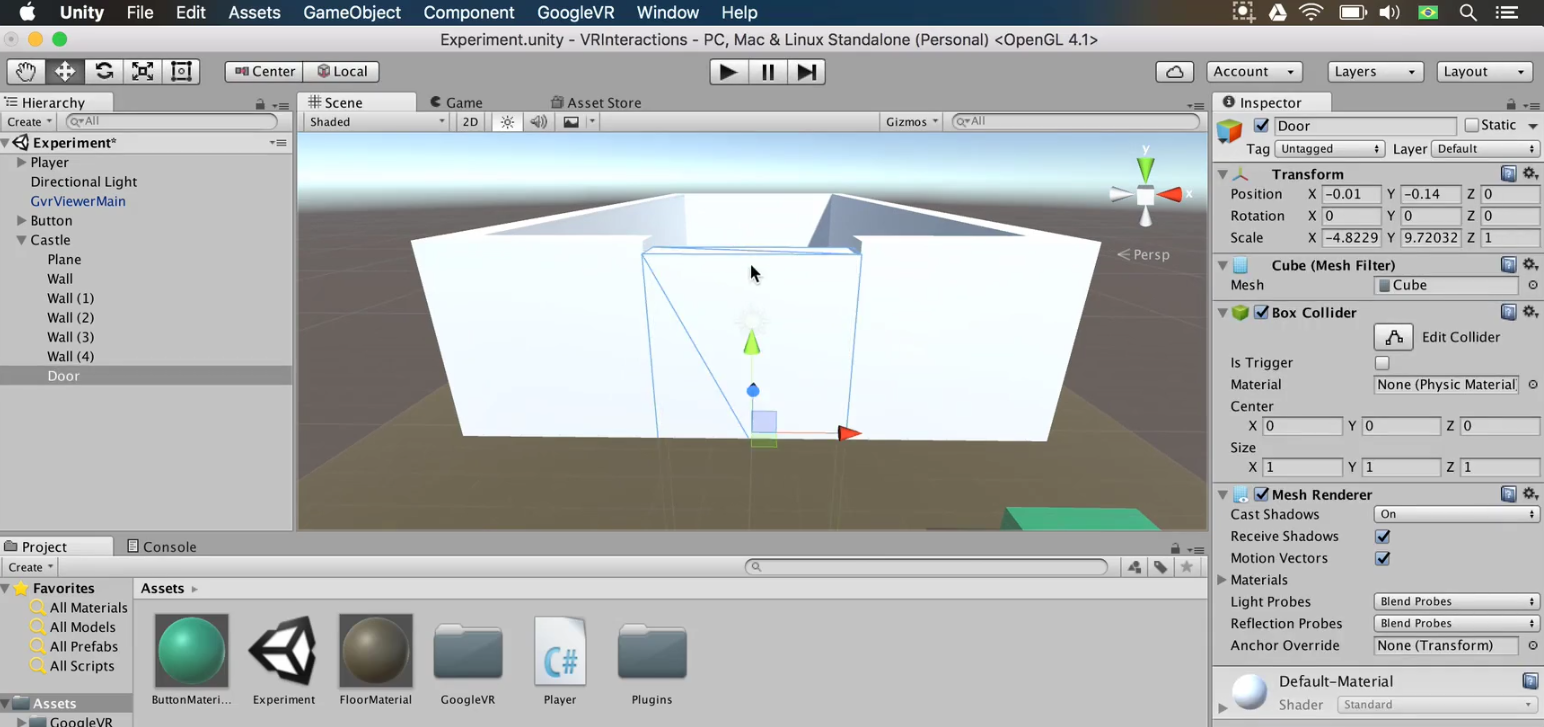Open the GoogleVR menu

[x=575, y=12]
